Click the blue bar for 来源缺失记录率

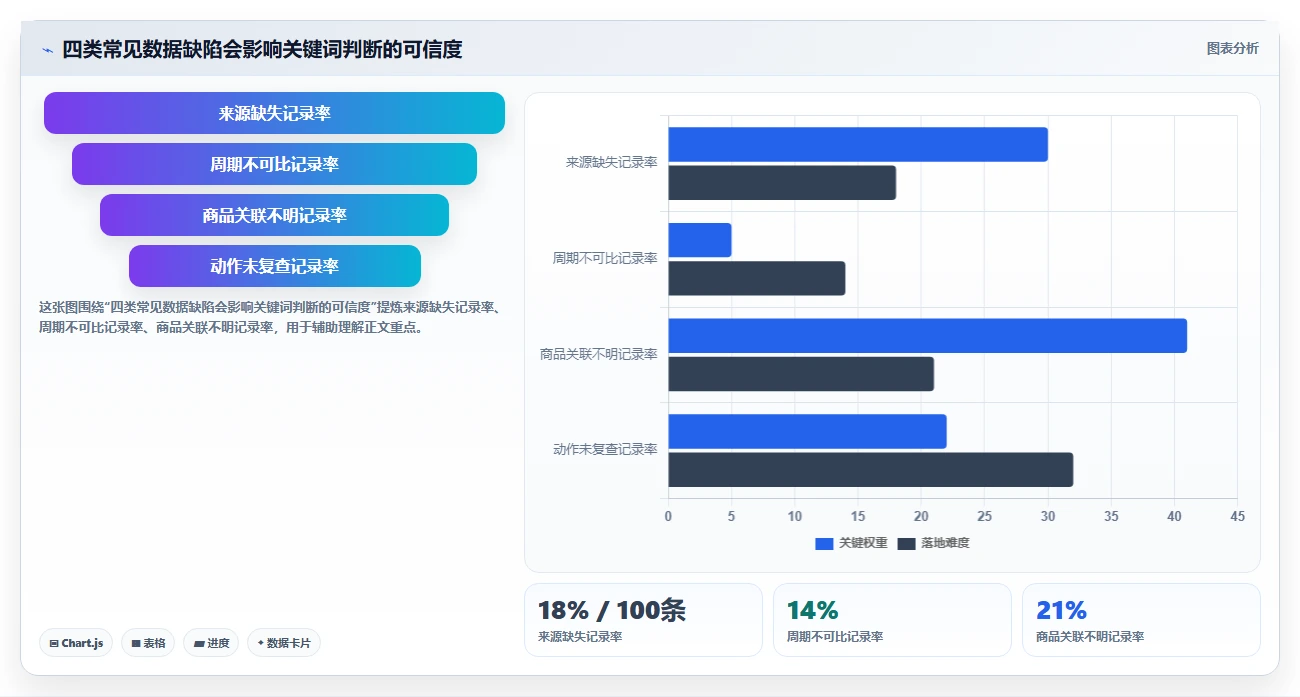[858, 144]
